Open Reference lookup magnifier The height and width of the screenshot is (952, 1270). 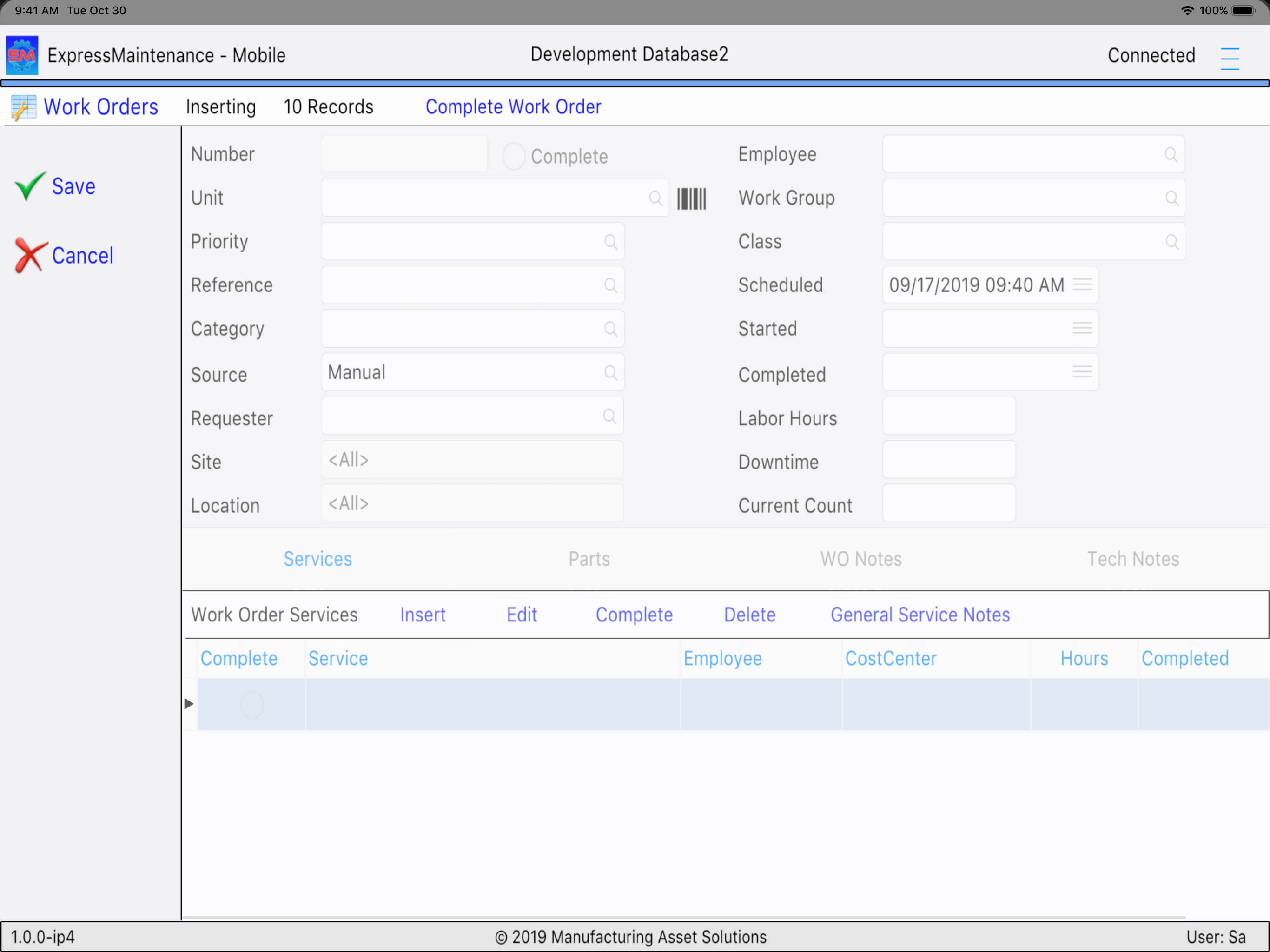610,285
